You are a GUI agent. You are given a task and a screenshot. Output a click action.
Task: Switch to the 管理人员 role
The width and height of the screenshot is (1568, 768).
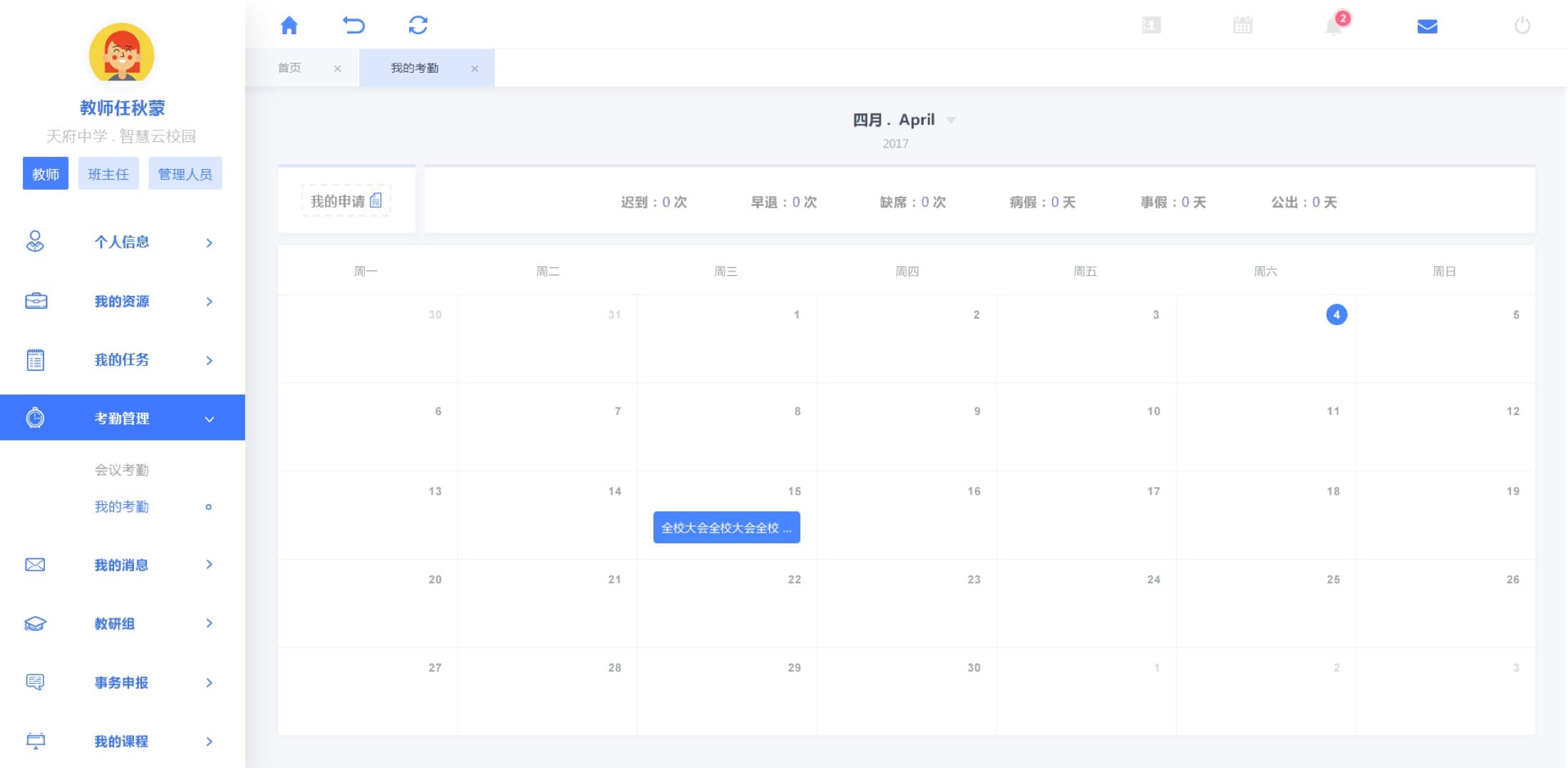[185, 173]
